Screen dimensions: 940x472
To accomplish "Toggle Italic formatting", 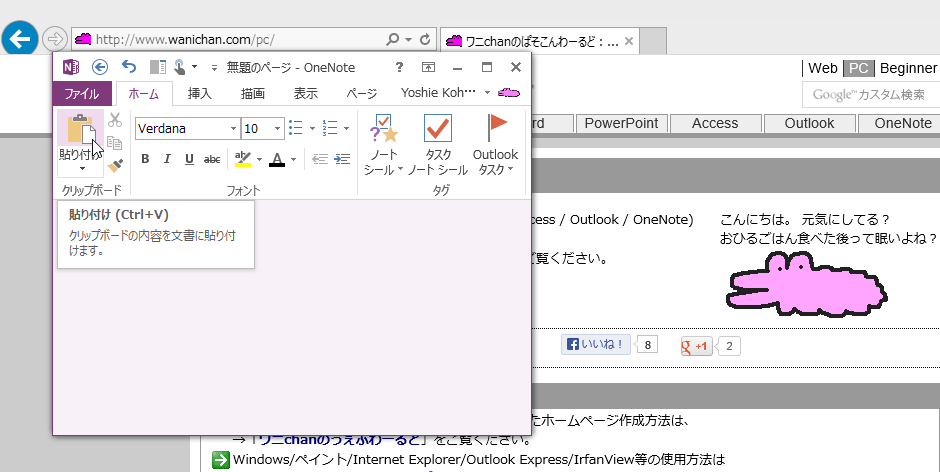I will [x=167, y=159].
